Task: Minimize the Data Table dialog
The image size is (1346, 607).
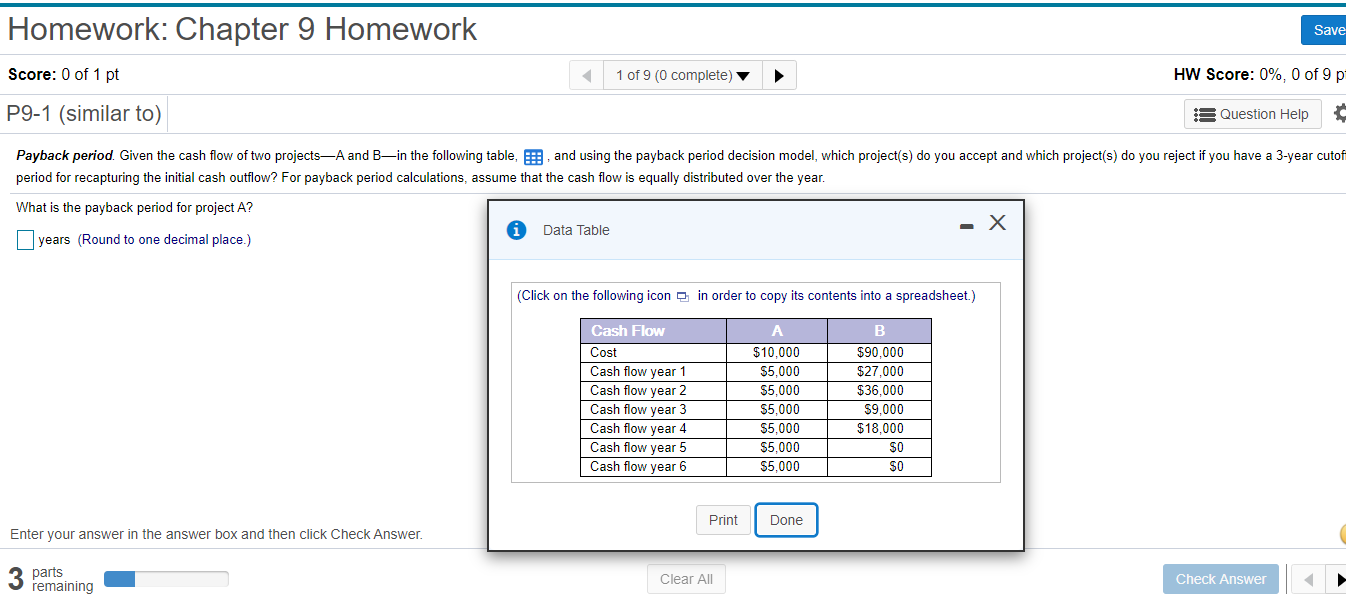Action: coord(966,226)
